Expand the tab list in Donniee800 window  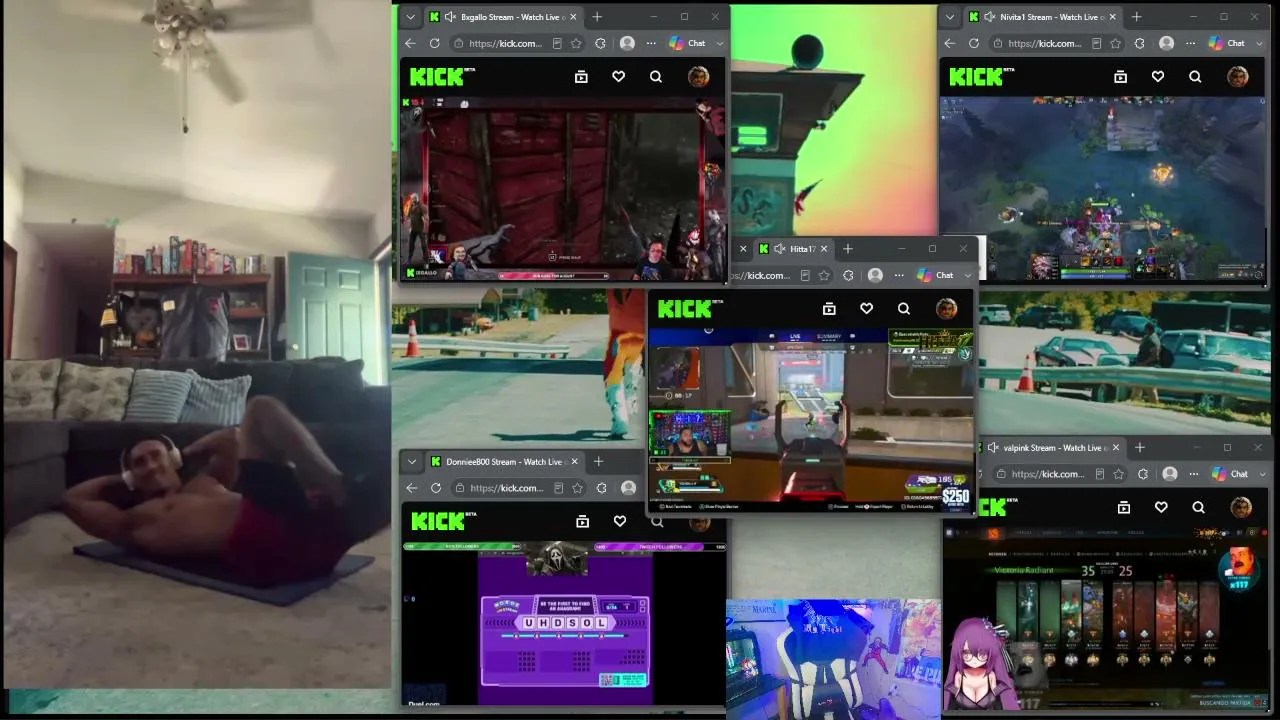click(411, 462)
